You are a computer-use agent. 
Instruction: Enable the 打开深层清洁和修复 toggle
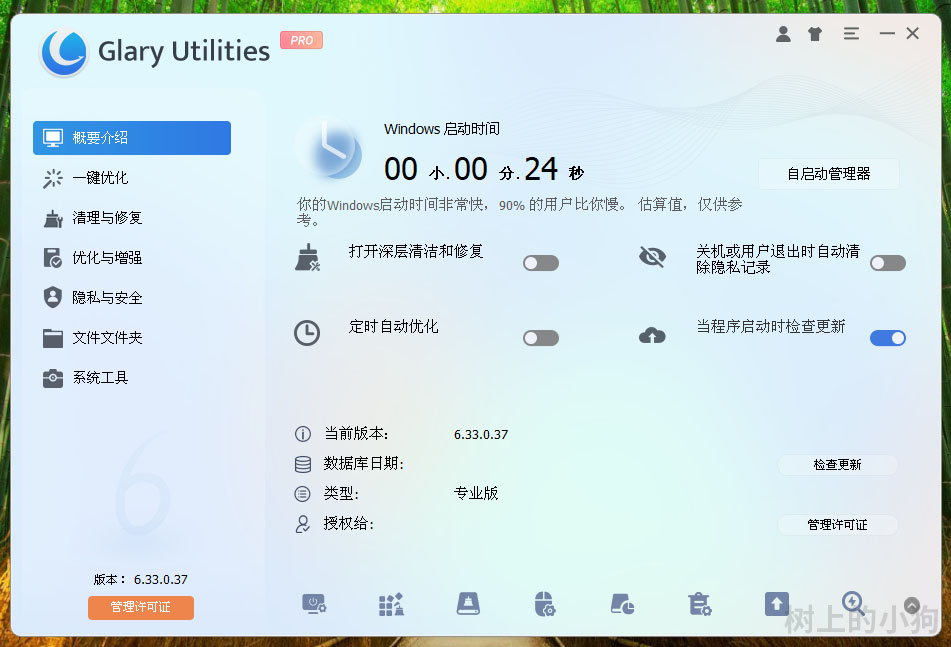540,263
